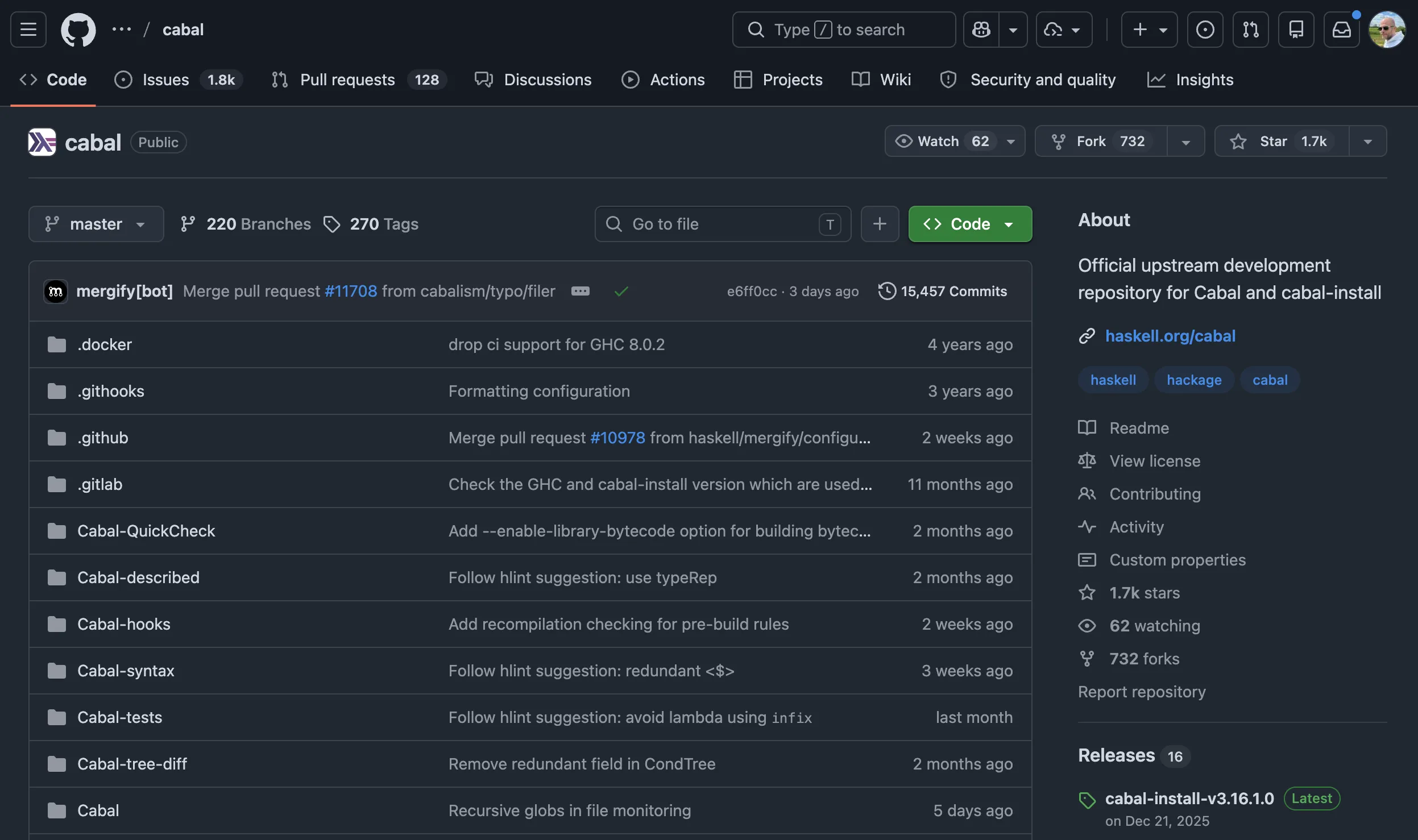This screenshot has height=840, width=1418.
Task: Click the cabal repository Haskell logo
Action: pyautogui.click(x=42, y=142)
